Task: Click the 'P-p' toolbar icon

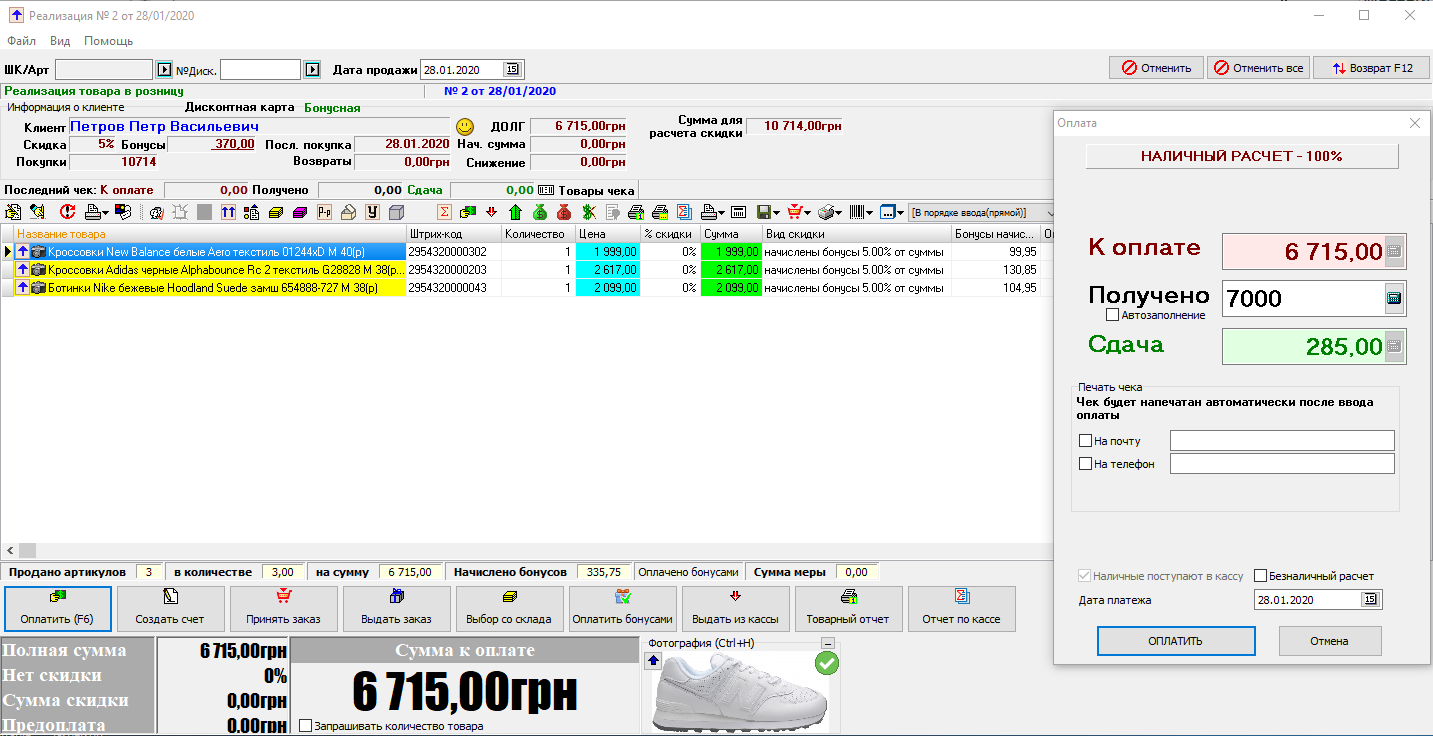Action: click(x=324, y=212)
